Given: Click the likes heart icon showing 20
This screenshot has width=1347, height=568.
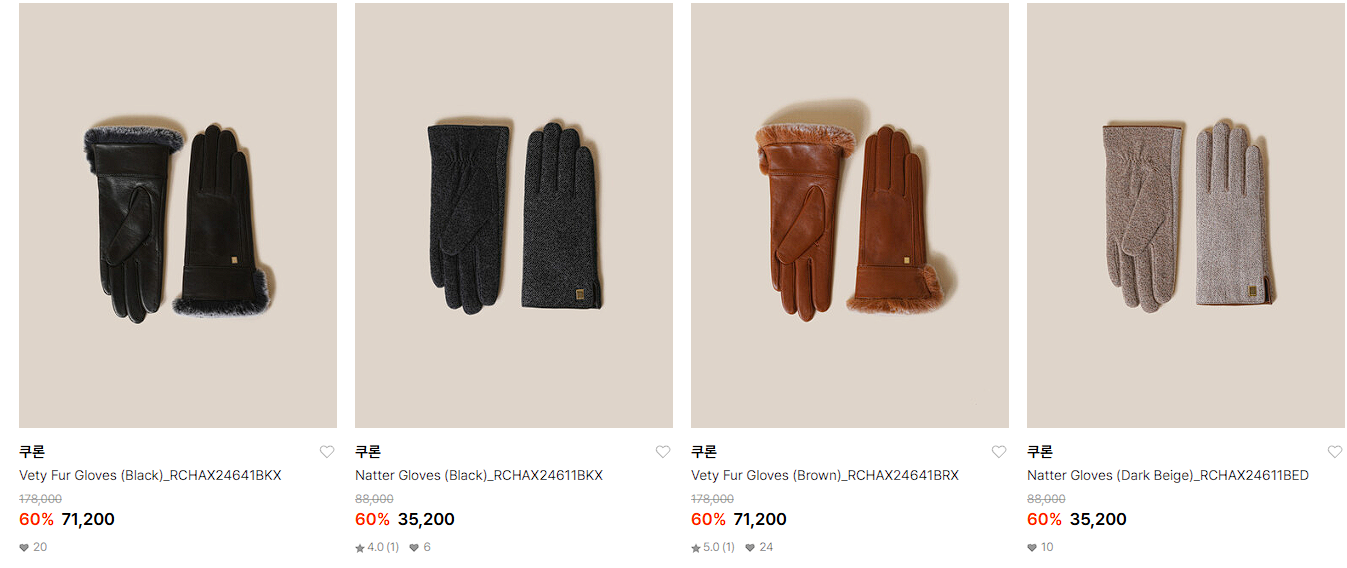Looking at the screenshot, I should point(24,548).
